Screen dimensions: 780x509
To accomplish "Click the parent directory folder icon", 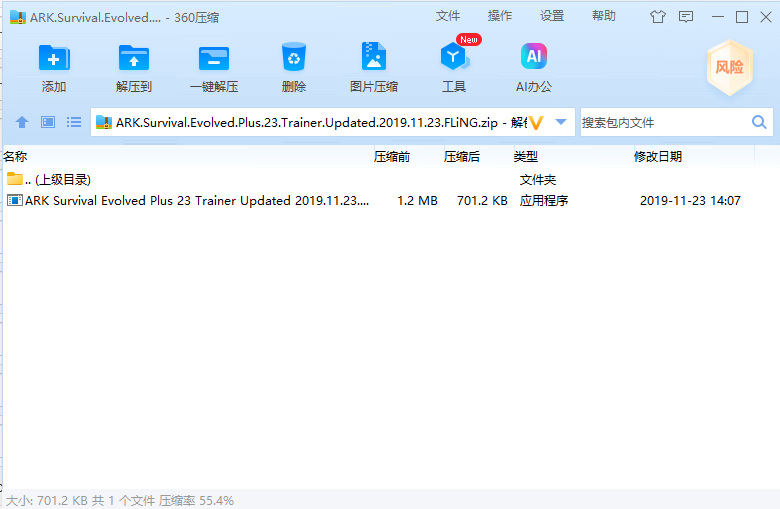I will tap(14, 178).
